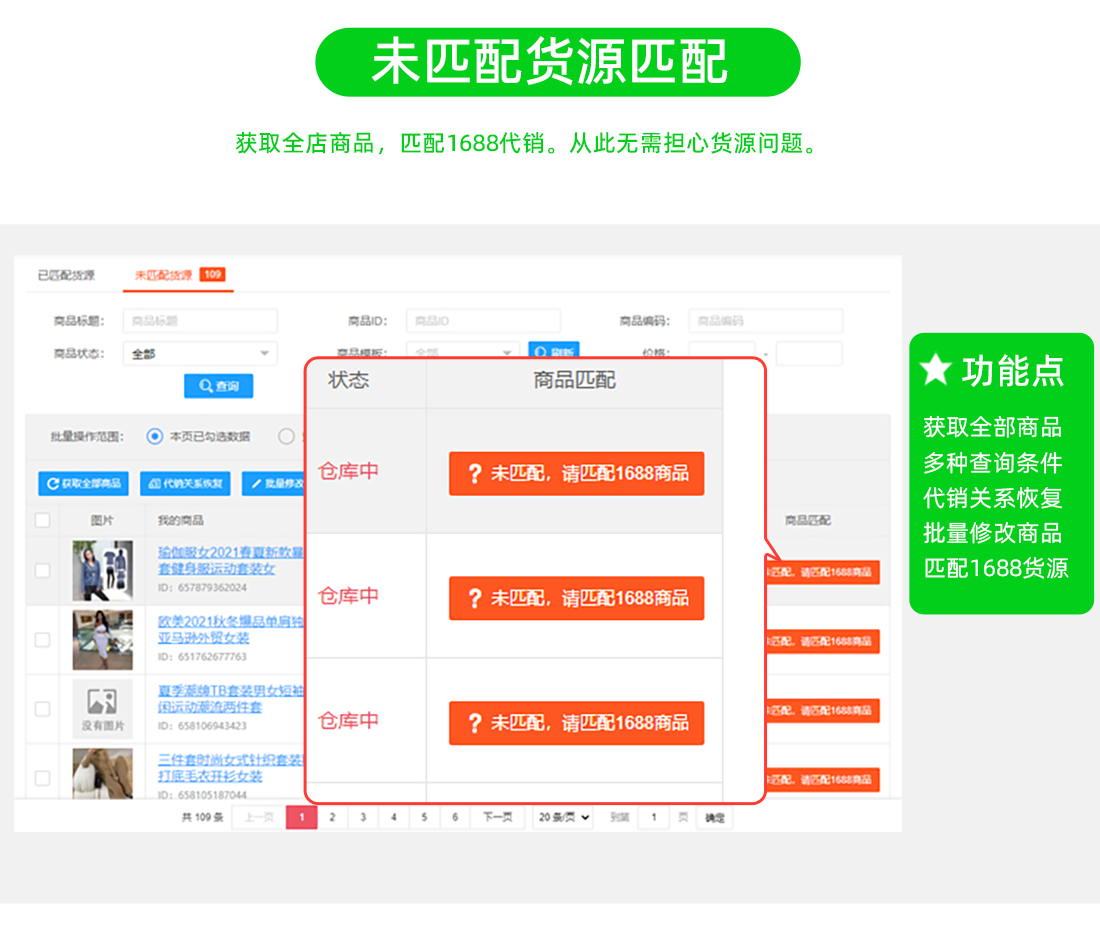Image resolution: width=1100 pixels, height=925 pixels.
Task: Click the 批量修改 button
Action: [x=274, y=483]
